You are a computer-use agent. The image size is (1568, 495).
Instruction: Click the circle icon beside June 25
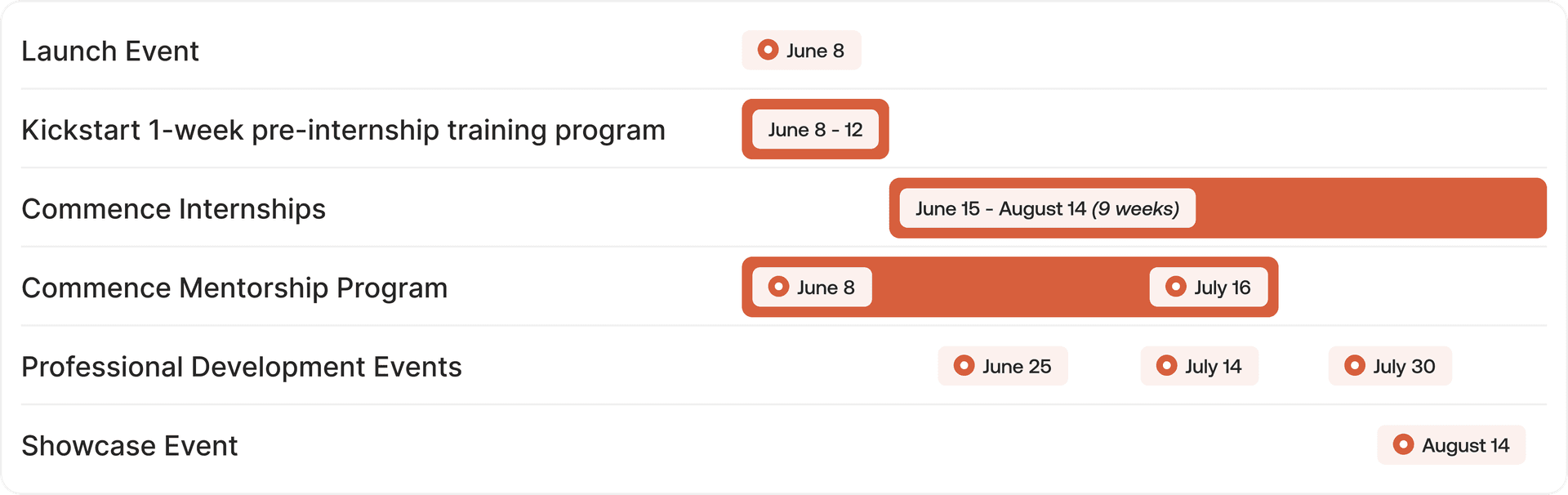tap(964, 366)
